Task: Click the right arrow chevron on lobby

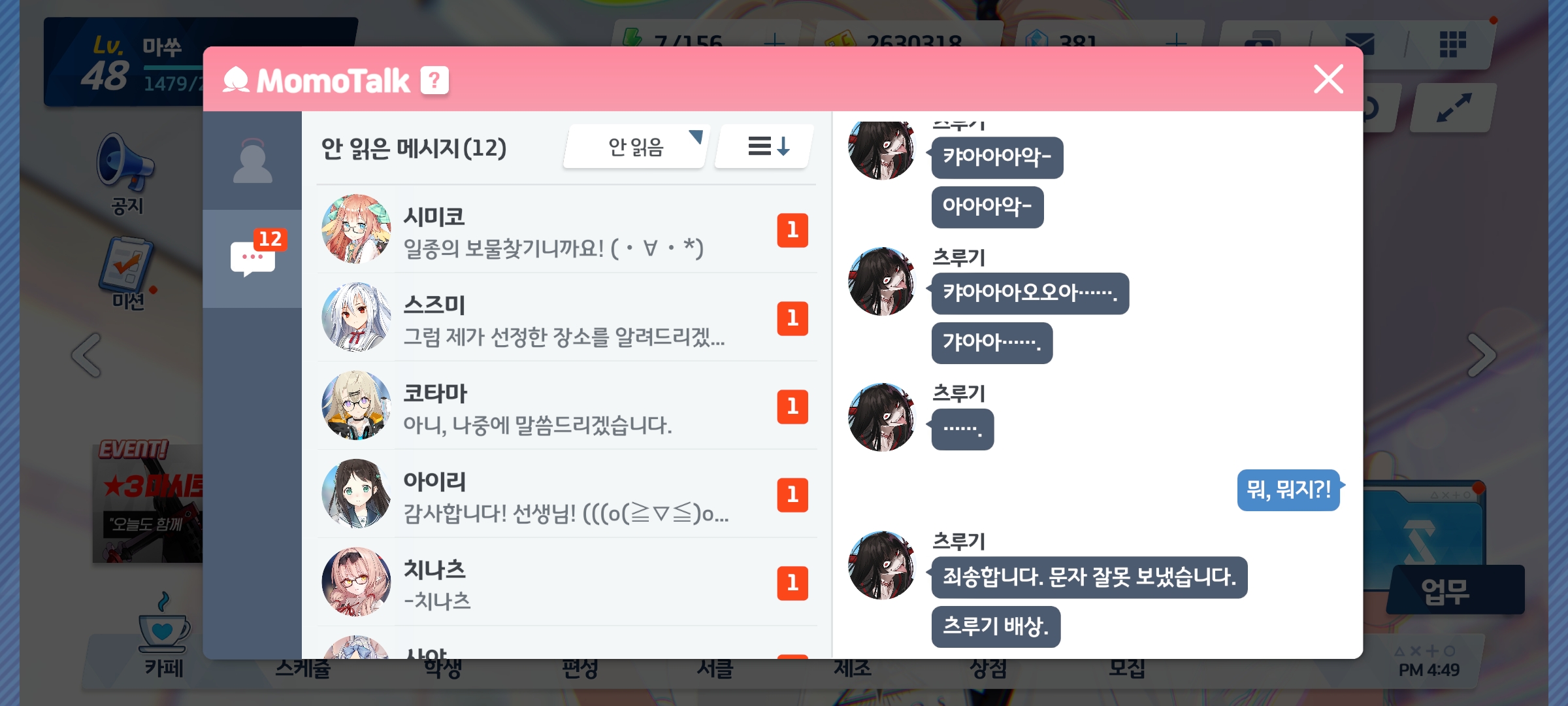Action: pyautogui.click(x=1481, y=355)
